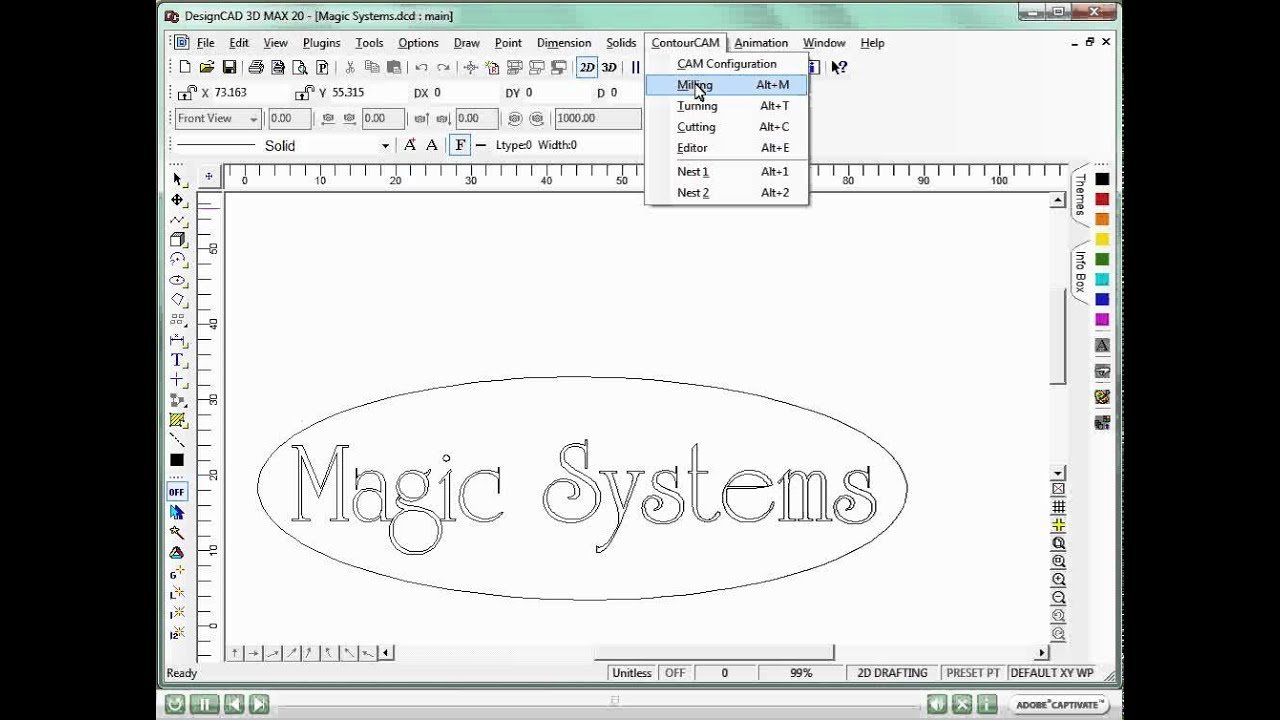
Task: Choose Nest 2 from menu
Action: [727, 193]
